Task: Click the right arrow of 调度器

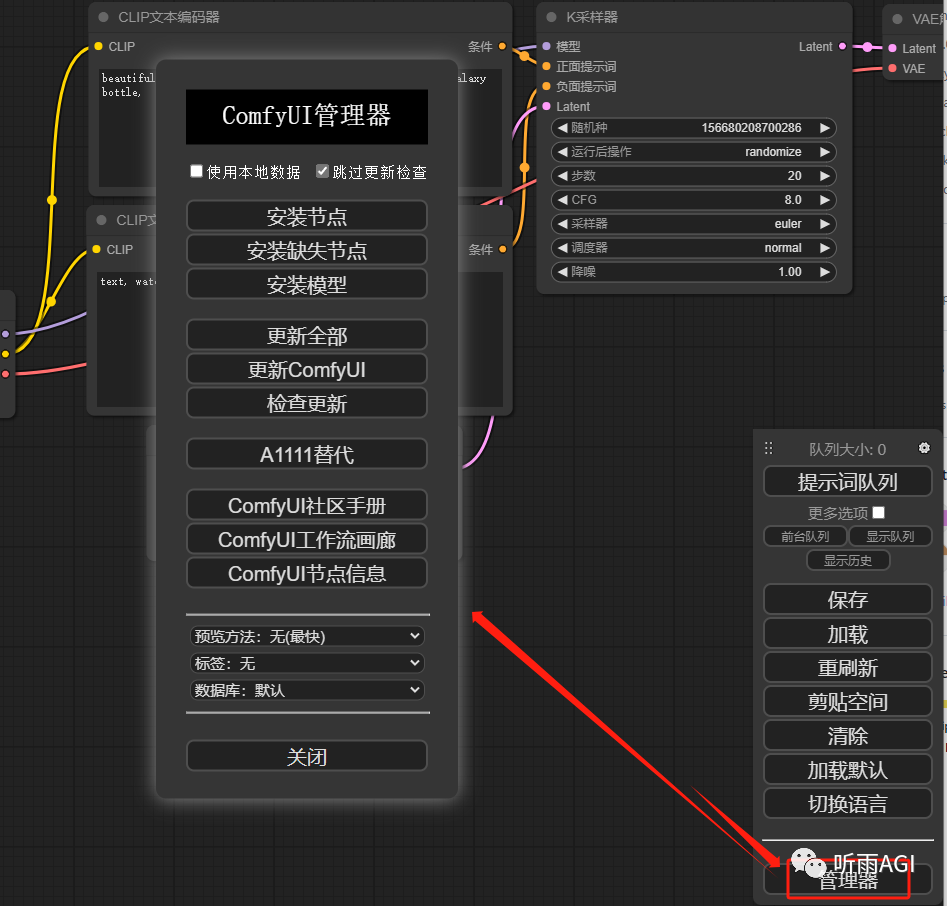Action: (825, 248)
